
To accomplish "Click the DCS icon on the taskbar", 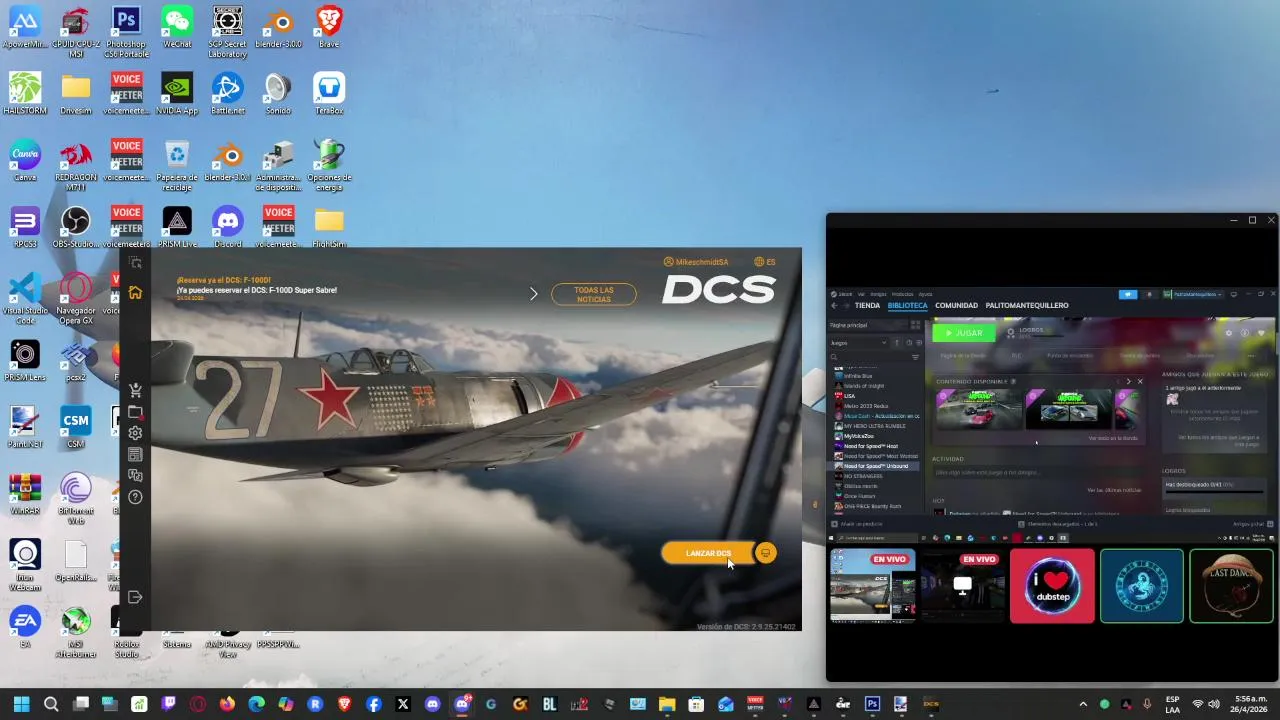I will pos(930,704).
